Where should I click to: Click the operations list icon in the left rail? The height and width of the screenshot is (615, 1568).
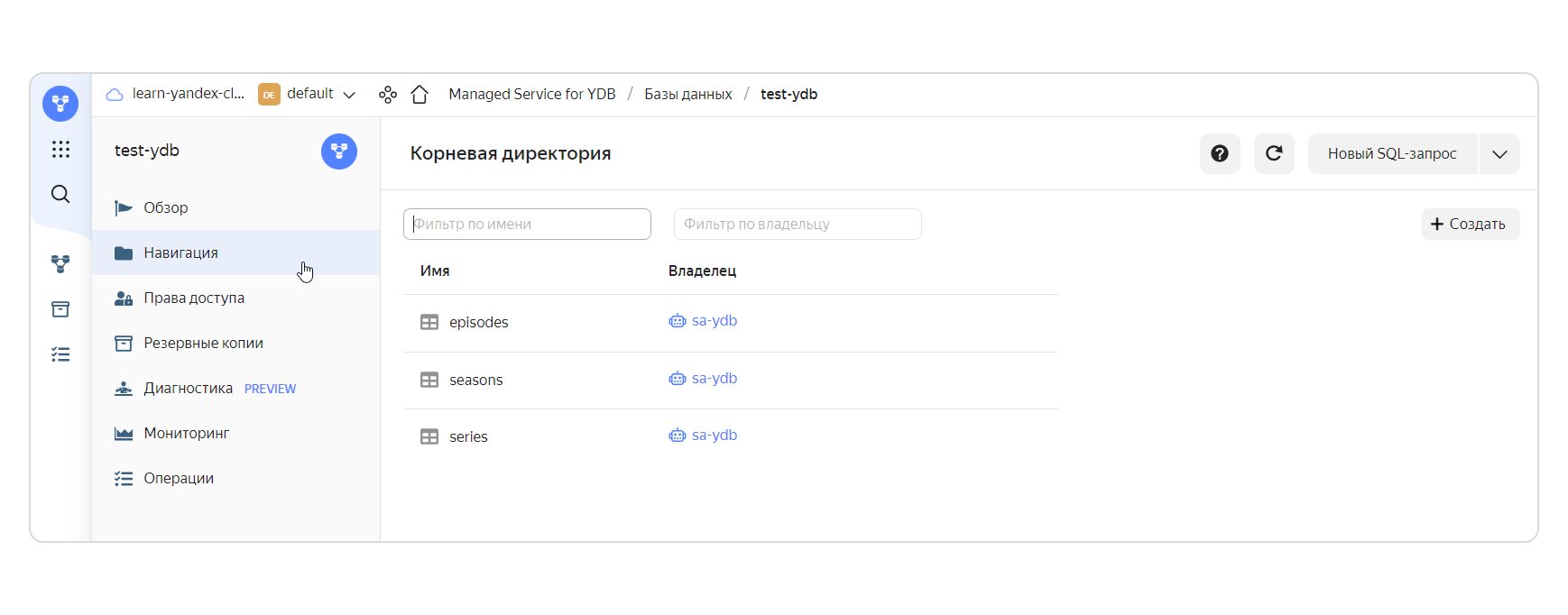tap(60, 354)
